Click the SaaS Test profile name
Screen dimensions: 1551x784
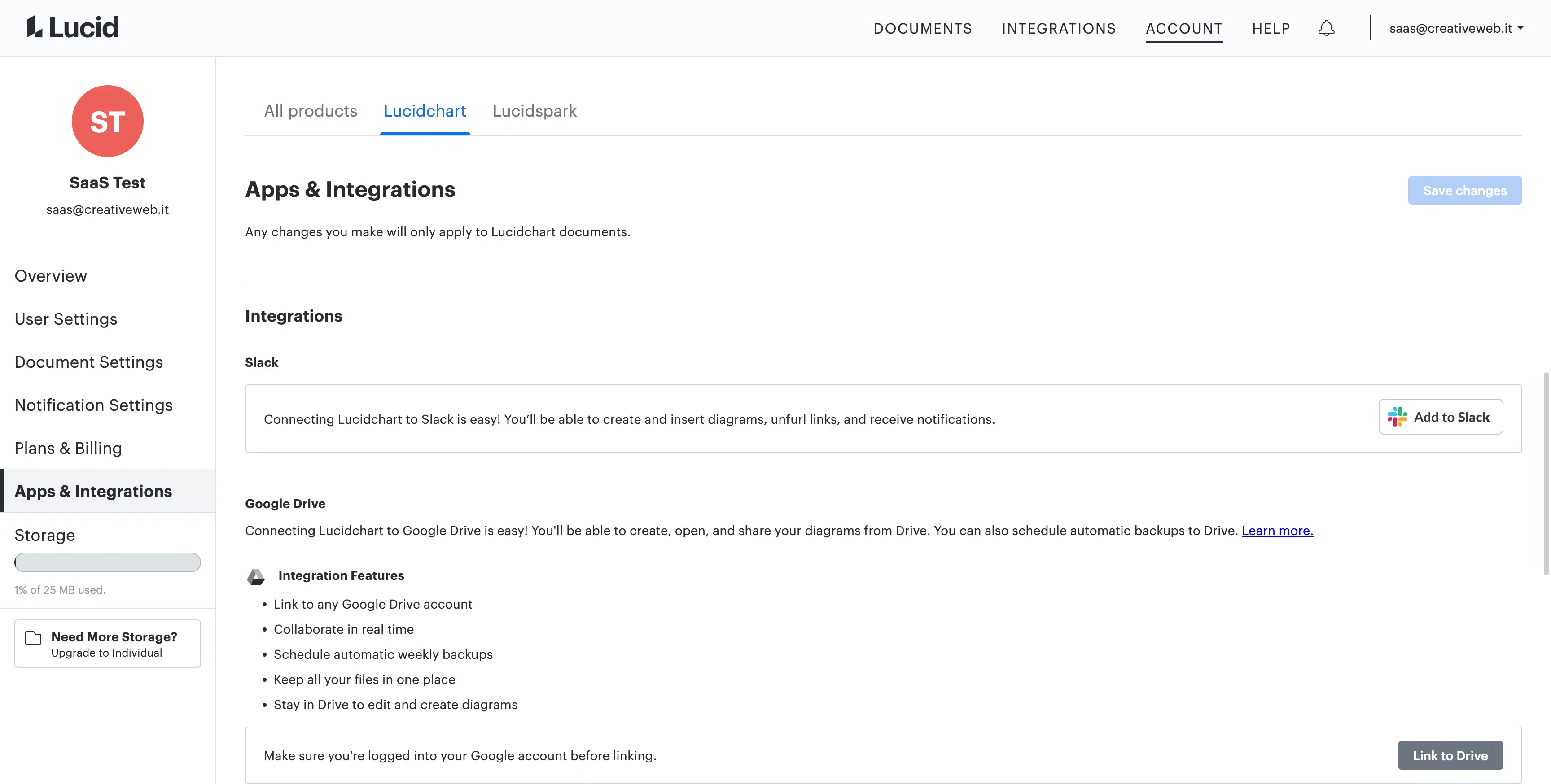(x=108, y=182)
